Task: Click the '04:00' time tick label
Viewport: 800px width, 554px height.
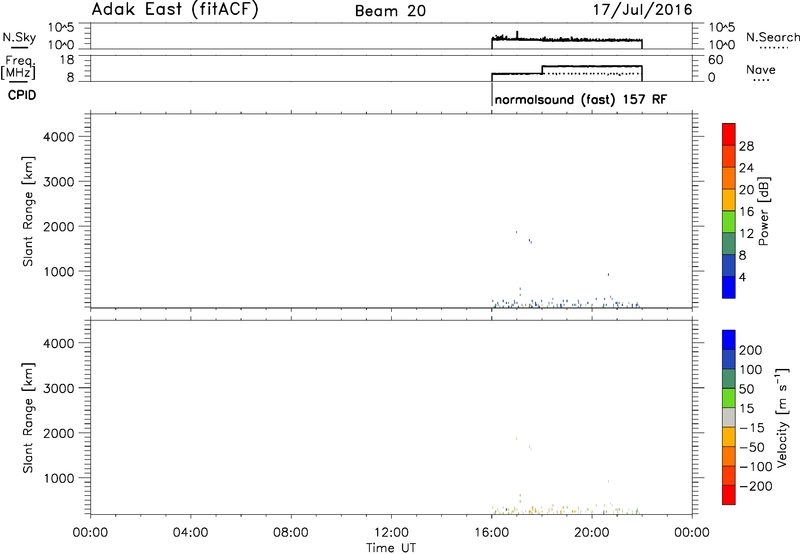Action: pyautogui.click(x=190, y=533)
